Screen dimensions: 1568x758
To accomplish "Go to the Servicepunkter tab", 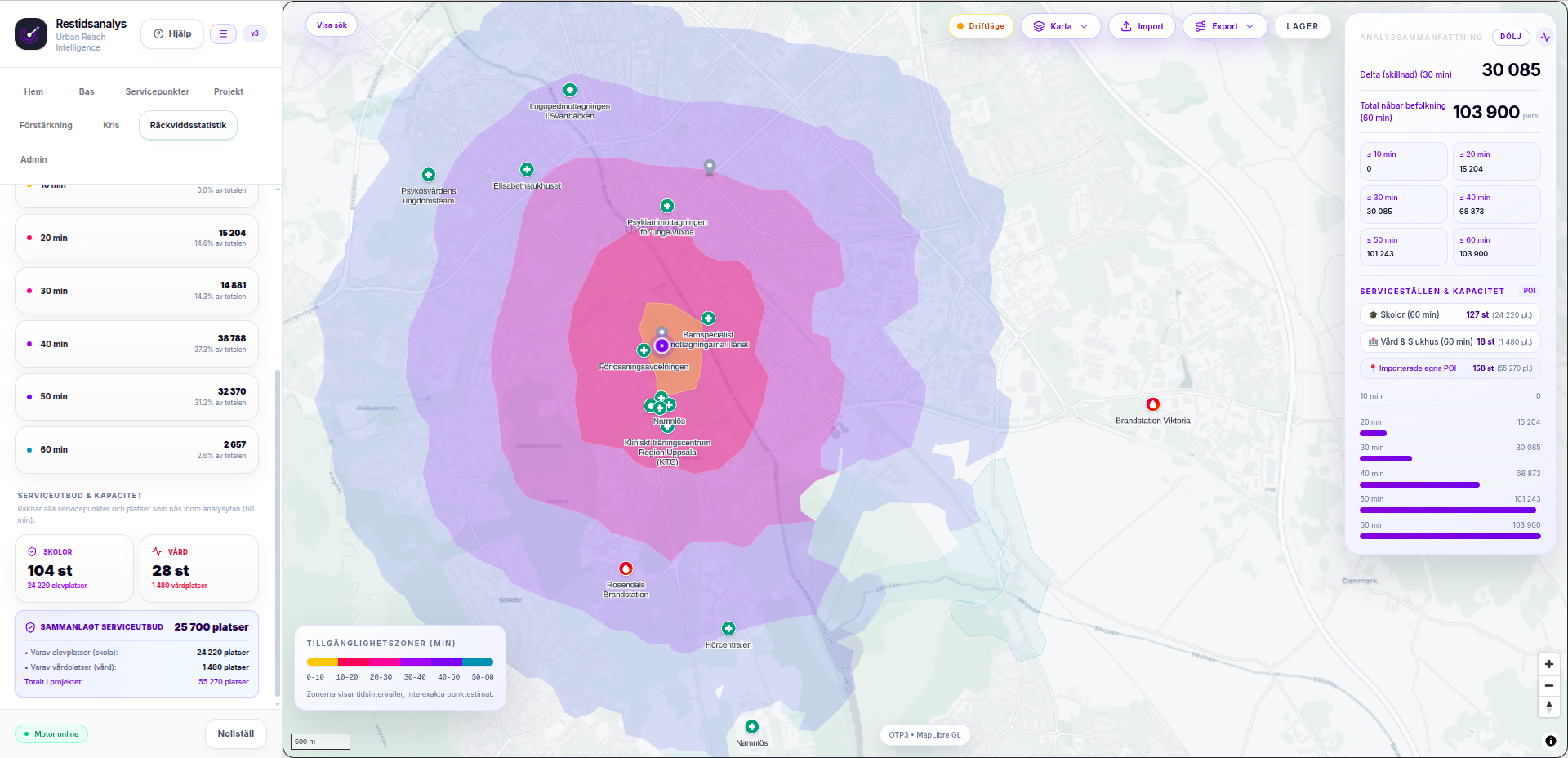I will click(x=157, y=91).
